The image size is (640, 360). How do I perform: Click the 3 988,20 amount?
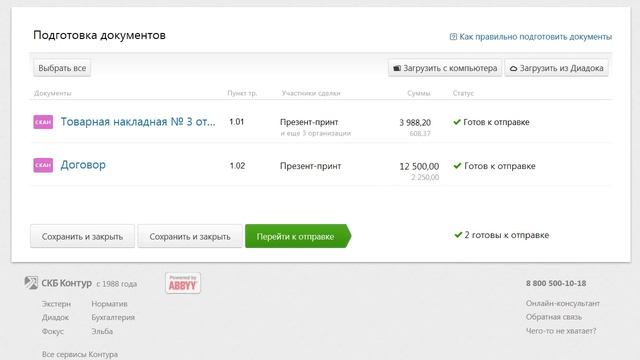pyautogui.click(x=415, y=122)
